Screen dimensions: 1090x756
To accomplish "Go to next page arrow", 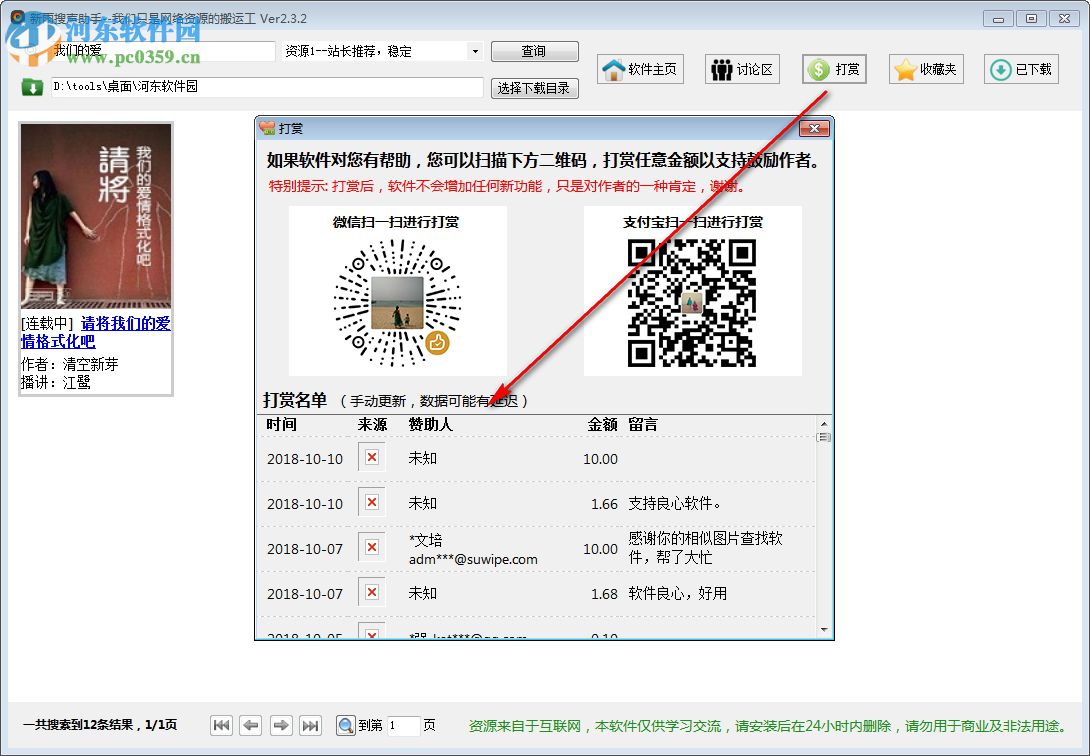I will click(281, 725).
